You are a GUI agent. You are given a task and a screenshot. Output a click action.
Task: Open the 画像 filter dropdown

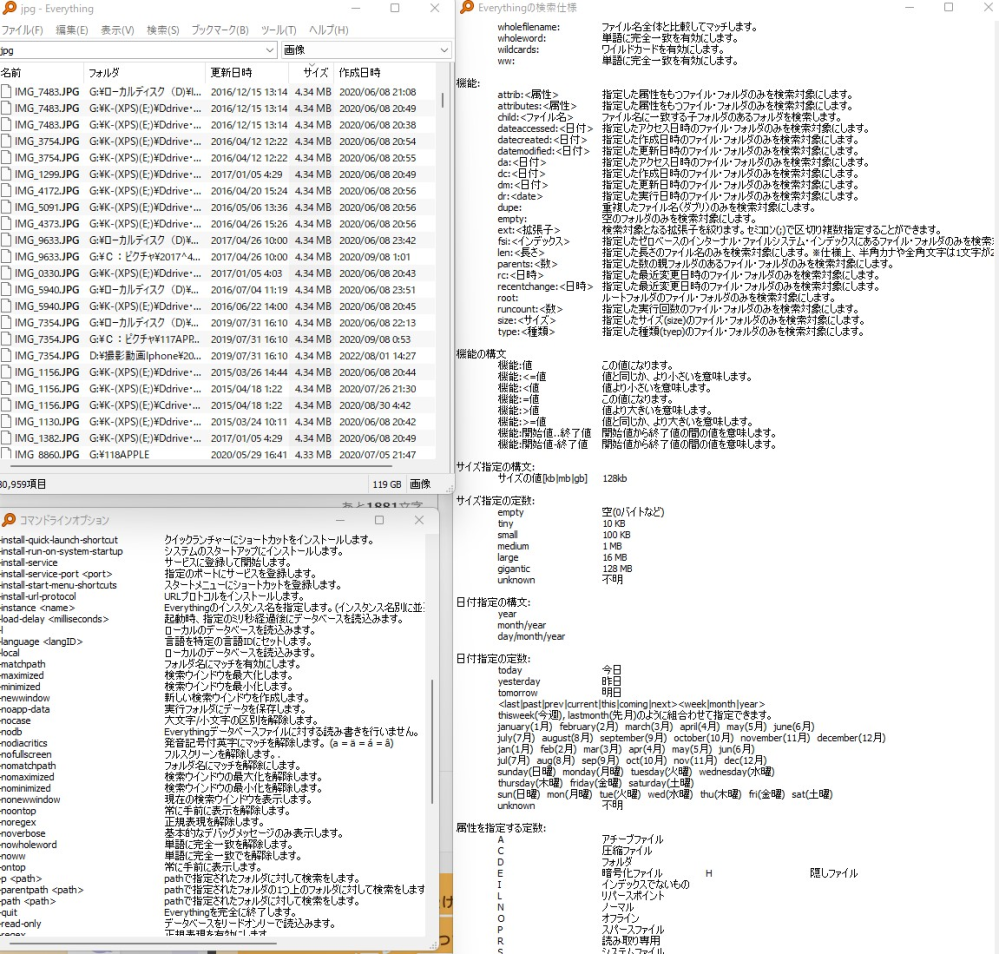(x=444, y=50)
